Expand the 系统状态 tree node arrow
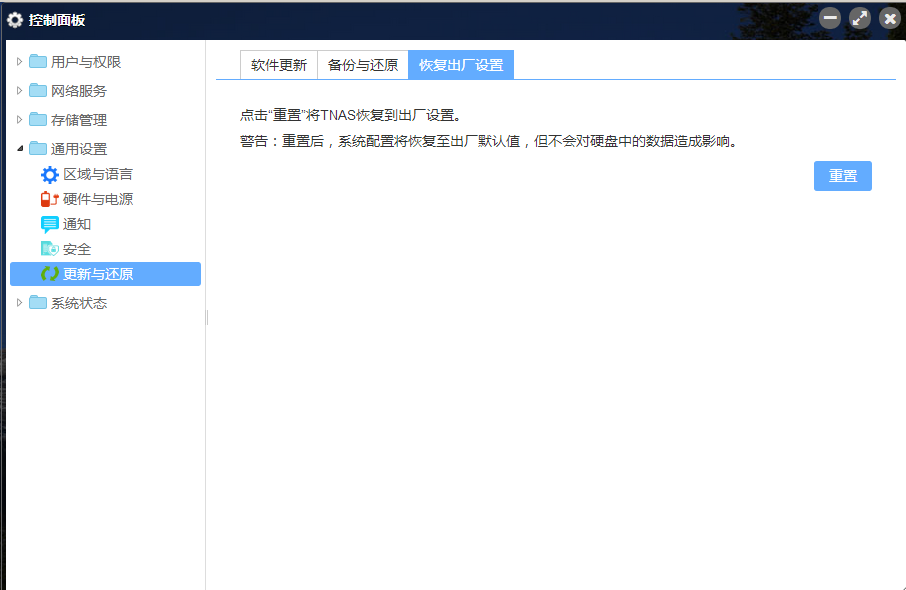 (x=19, y=303)
